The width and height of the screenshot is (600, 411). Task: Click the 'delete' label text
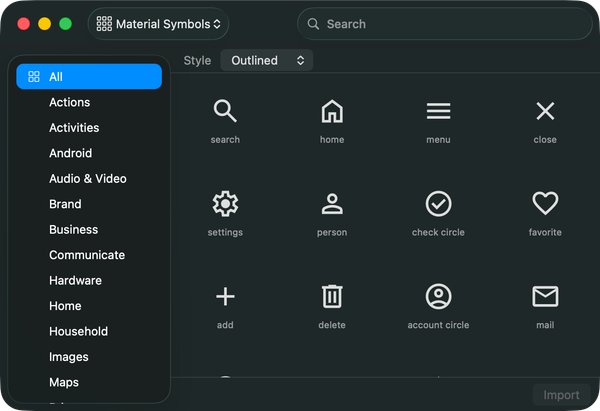click(x=332, y=325)
